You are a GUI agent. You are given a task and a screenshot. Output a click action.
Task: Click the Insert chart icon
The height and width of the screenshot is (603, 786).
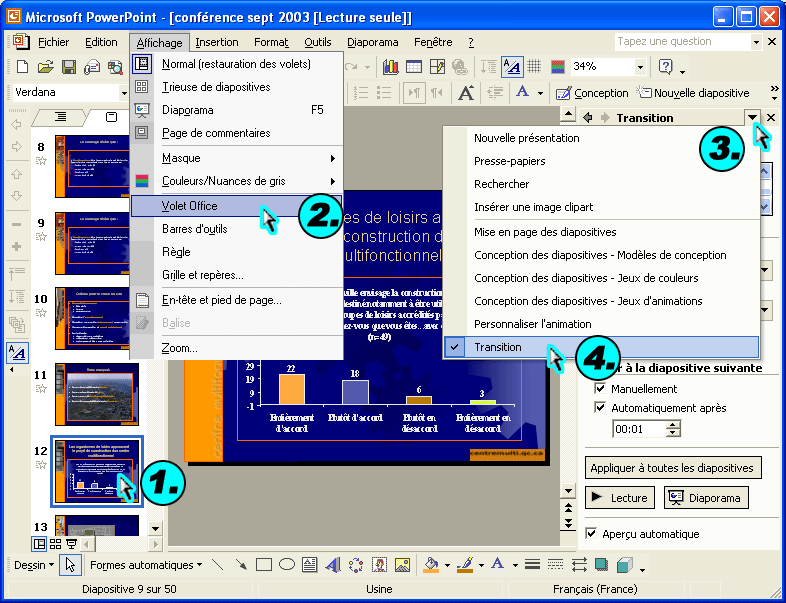[x=390, y=66]
